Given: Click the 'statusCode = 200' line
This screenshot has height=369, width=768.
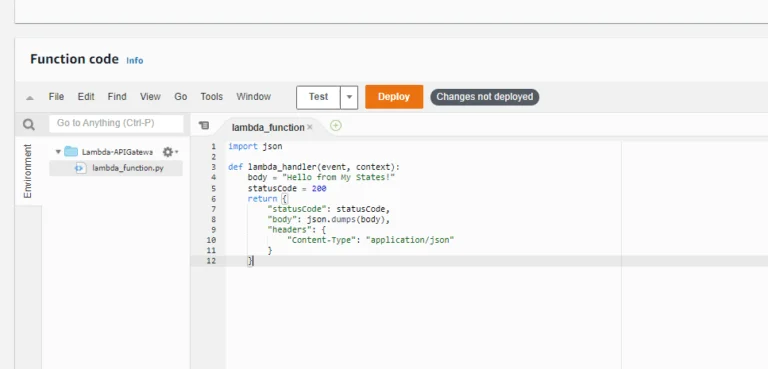Looking at the screenshot, I should [287, 188].
